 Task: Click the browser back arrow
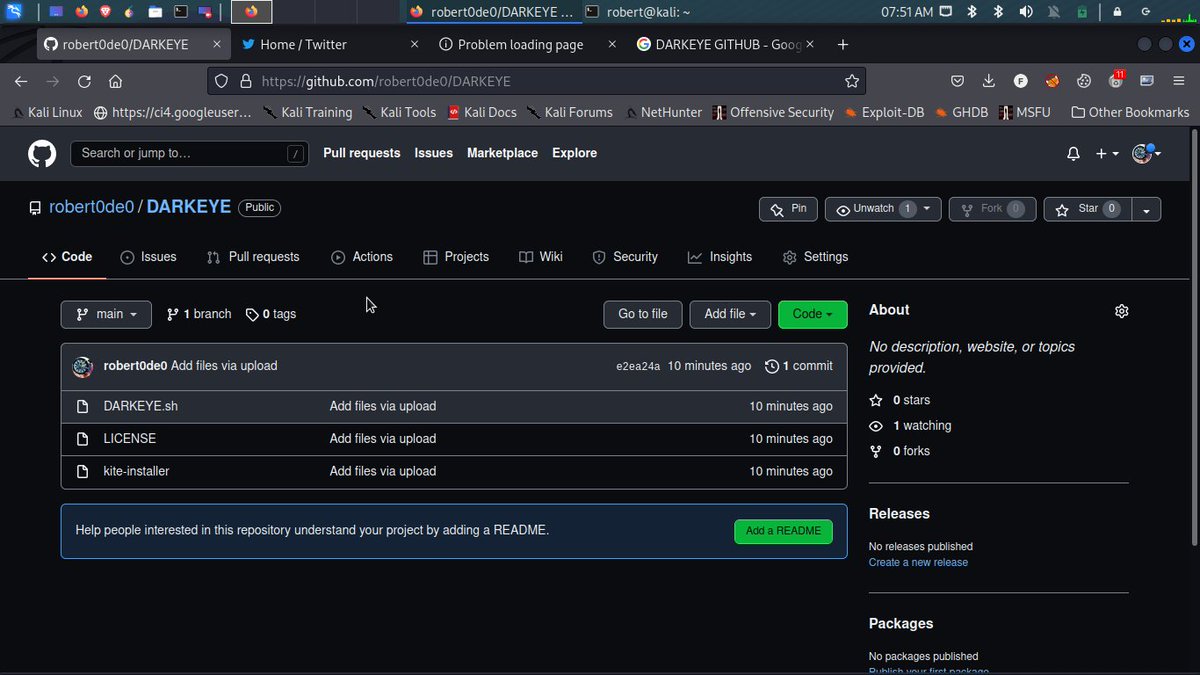click(21, 81)
